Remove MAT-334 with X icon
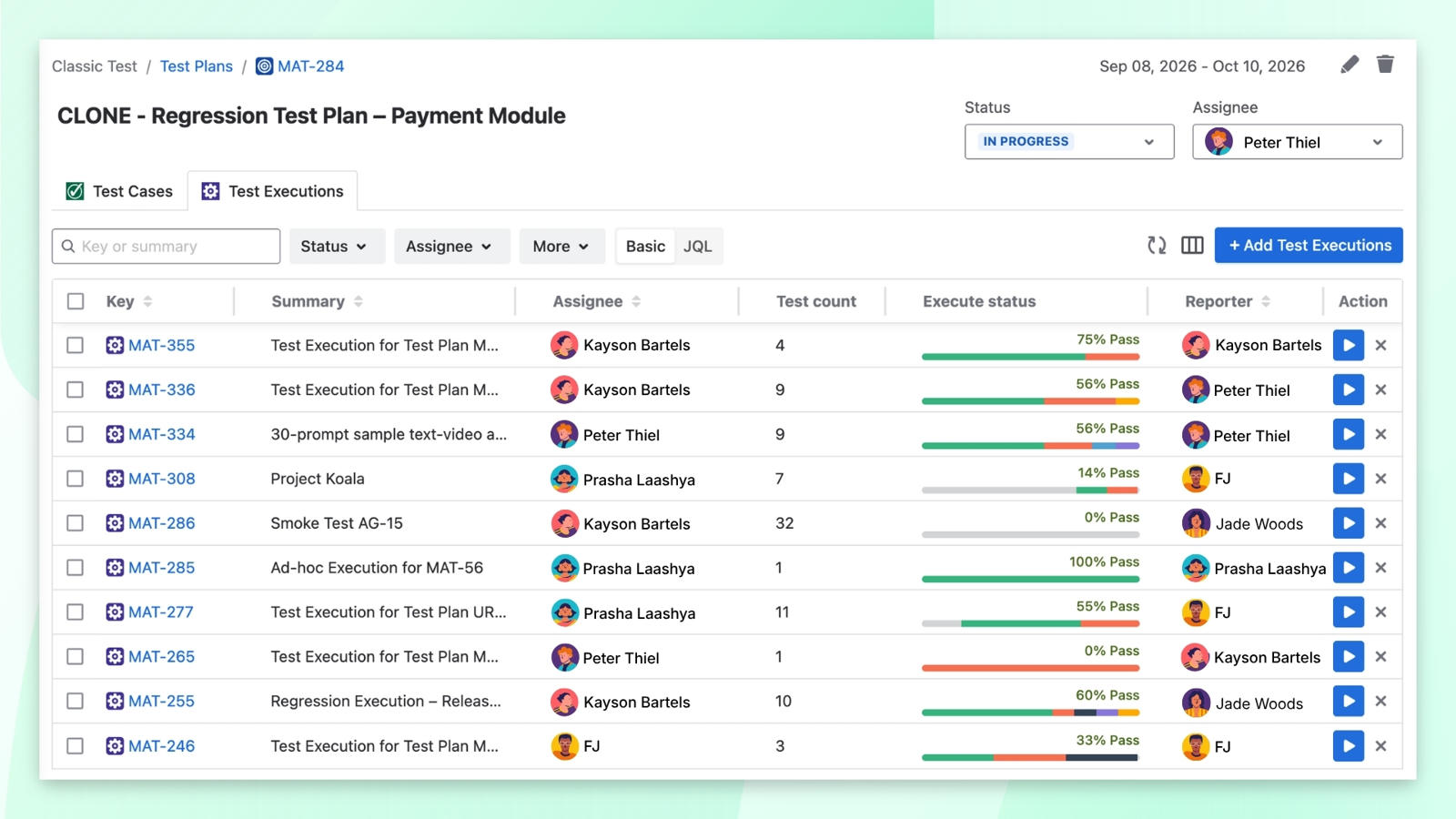The width and height of the screenshot is (1456, 819). point(1380,434)
